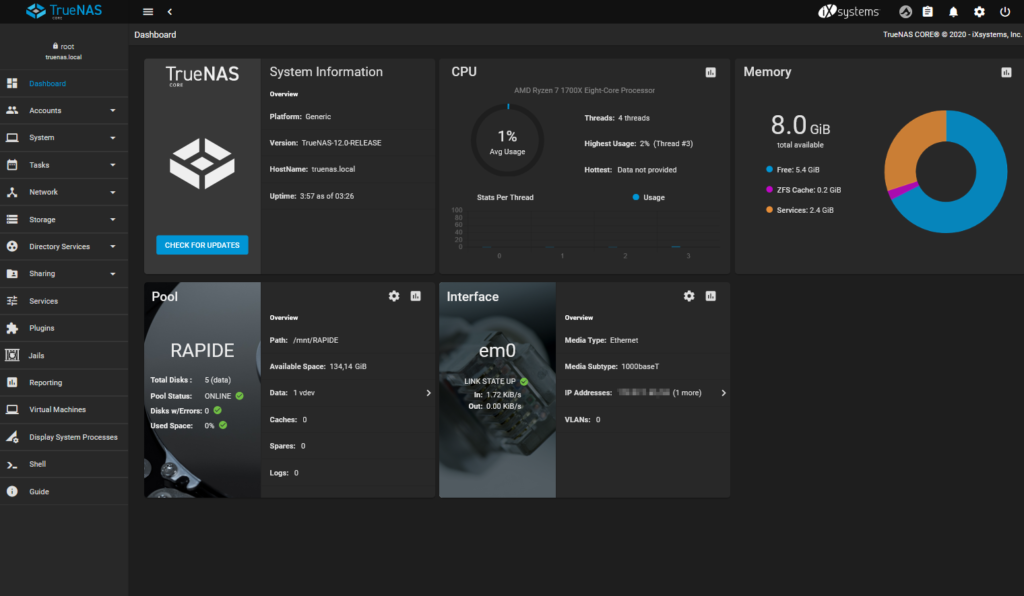Click the iXsystems logo link
The image size is (1024, 596).
pyautogui.click(x=848, y=12)
